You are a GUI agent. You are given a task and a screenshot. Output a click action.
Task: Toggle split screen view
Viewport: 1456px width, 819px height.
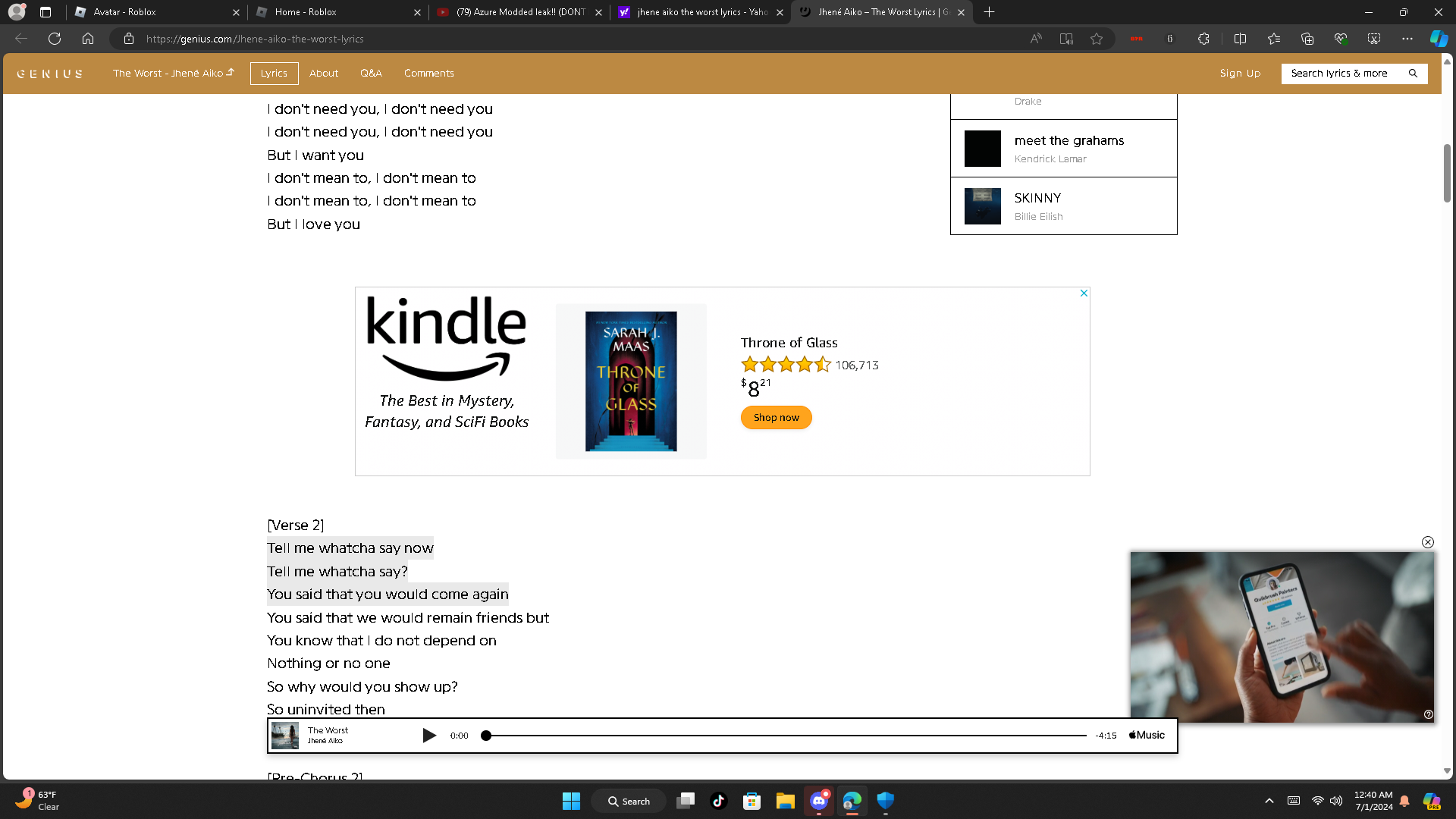click(1241, 39)
